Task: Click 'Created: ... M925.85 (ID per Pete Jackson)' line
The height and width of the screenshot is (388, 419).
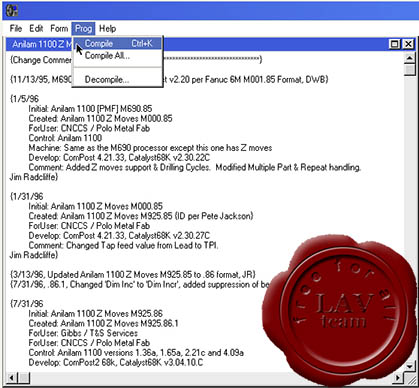Action: pos(141,216)
